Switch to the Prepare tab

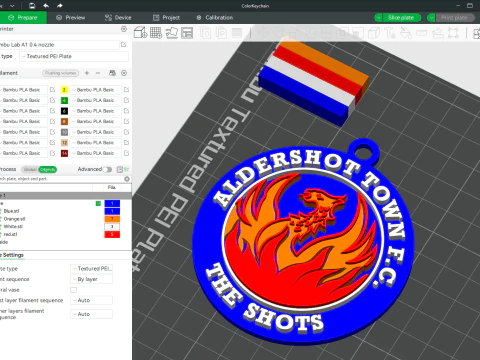click(23, 18)
